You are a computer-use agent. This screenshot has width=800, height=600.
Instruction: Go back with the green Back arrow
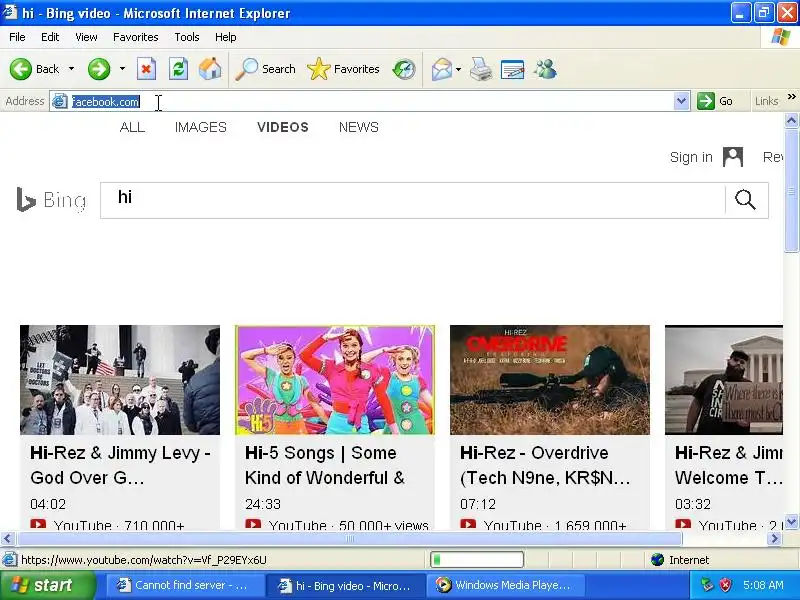point(21,69)
